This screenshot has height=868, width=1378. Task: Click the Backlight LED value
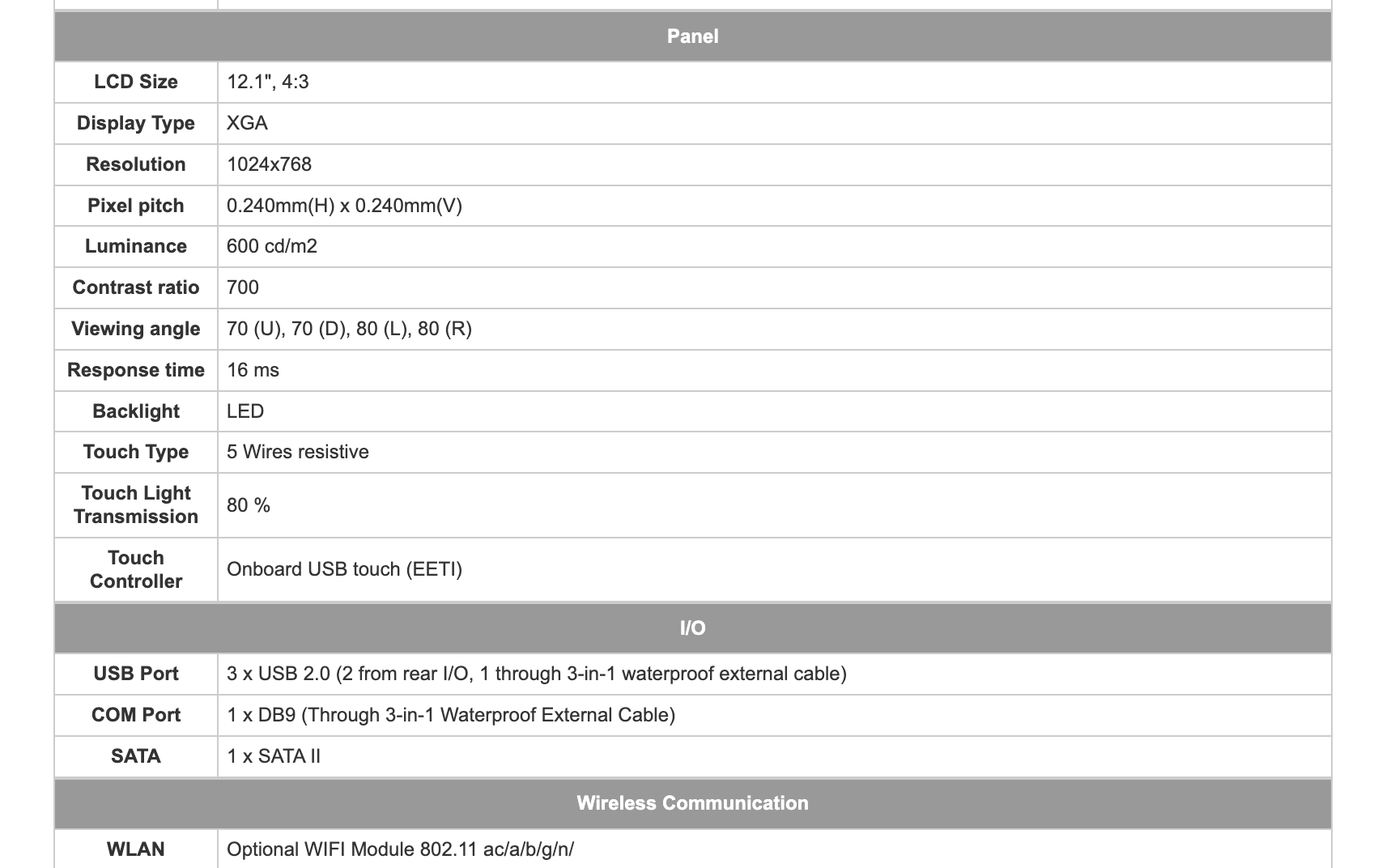pyautogui.click(x=245, y=411)
